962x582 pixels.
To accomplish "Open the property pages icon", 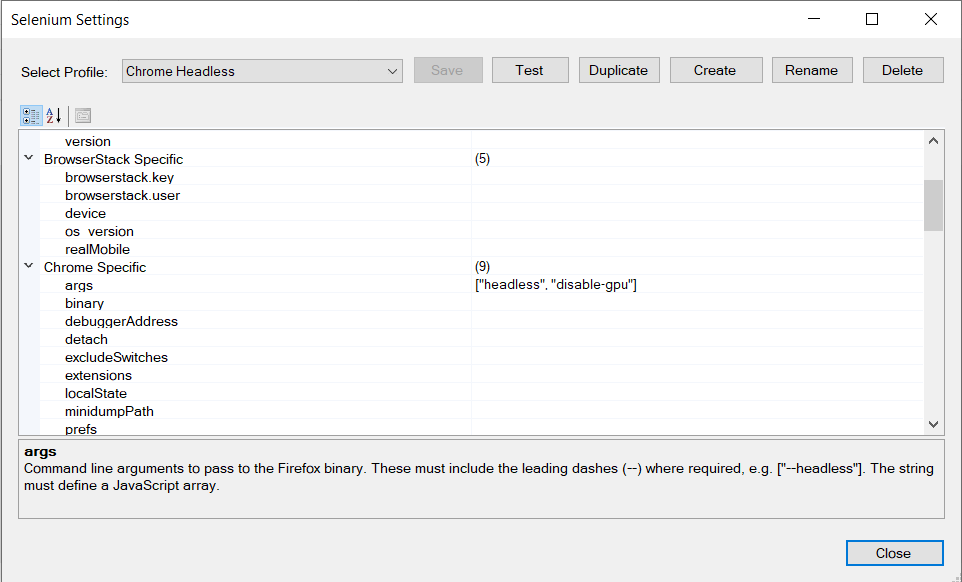I will click(x=82, y=115).
